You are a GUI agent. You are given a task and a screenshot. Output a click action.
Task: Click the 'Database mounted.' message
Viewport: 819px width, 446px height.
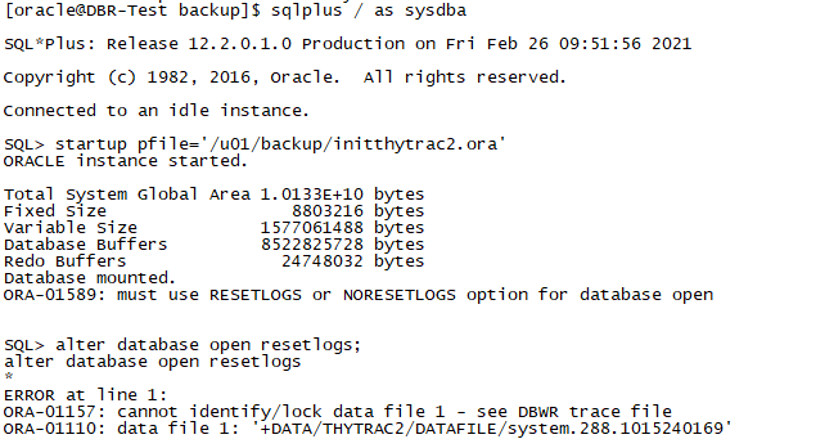click(x=90, y=277)
